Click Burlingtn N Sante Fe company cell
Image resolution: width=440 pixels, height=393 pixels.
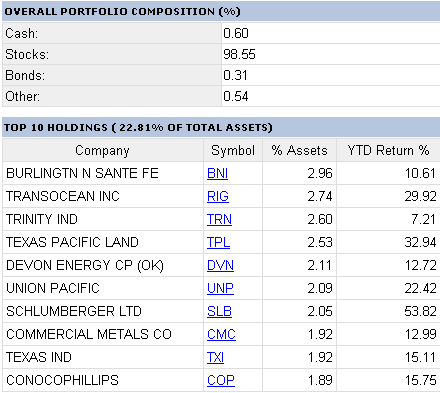coord(103,174)
